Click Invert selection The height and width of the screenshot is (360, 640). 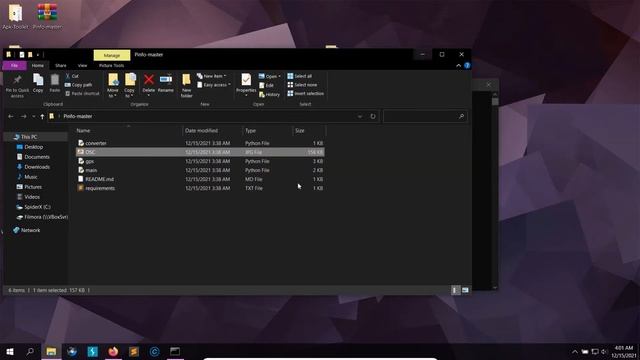[x=305, y=93]
